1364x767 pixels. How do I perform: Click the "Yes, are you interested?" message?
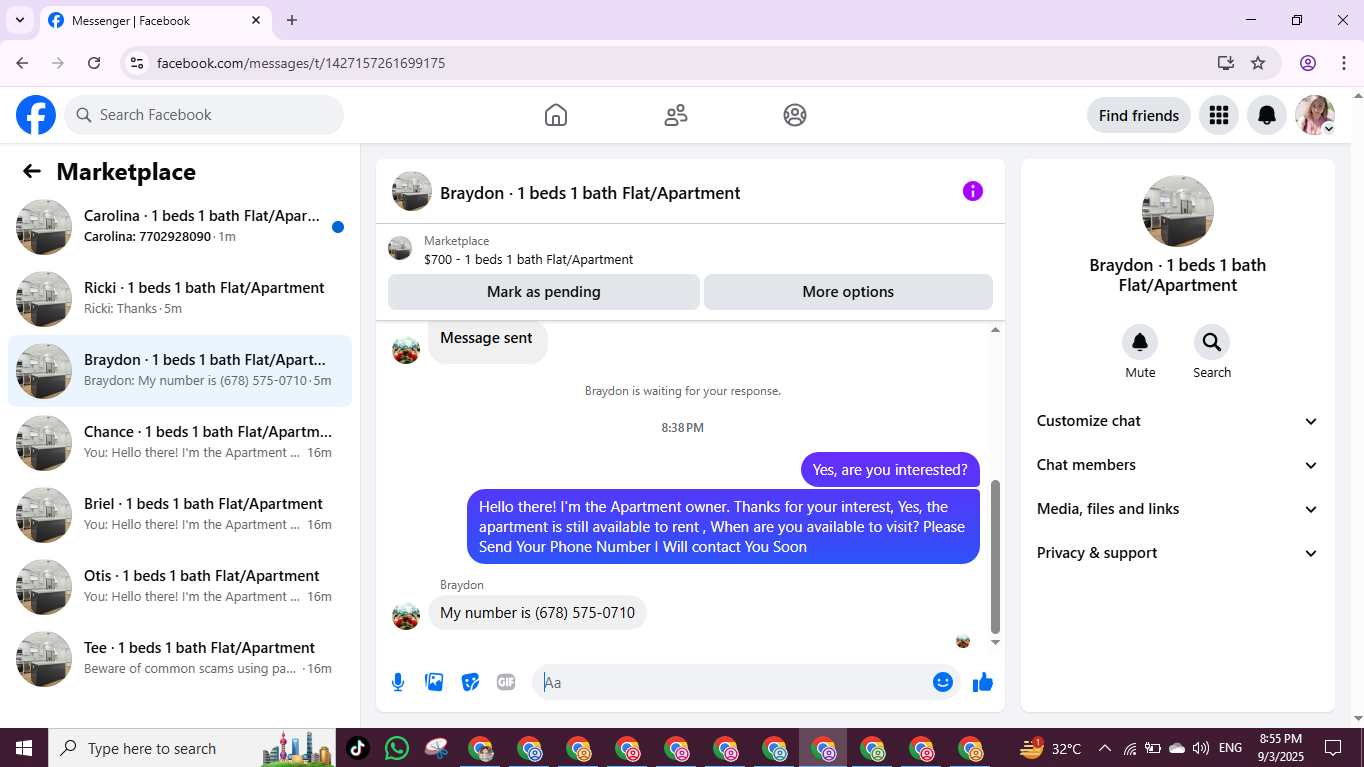[890, 470]
